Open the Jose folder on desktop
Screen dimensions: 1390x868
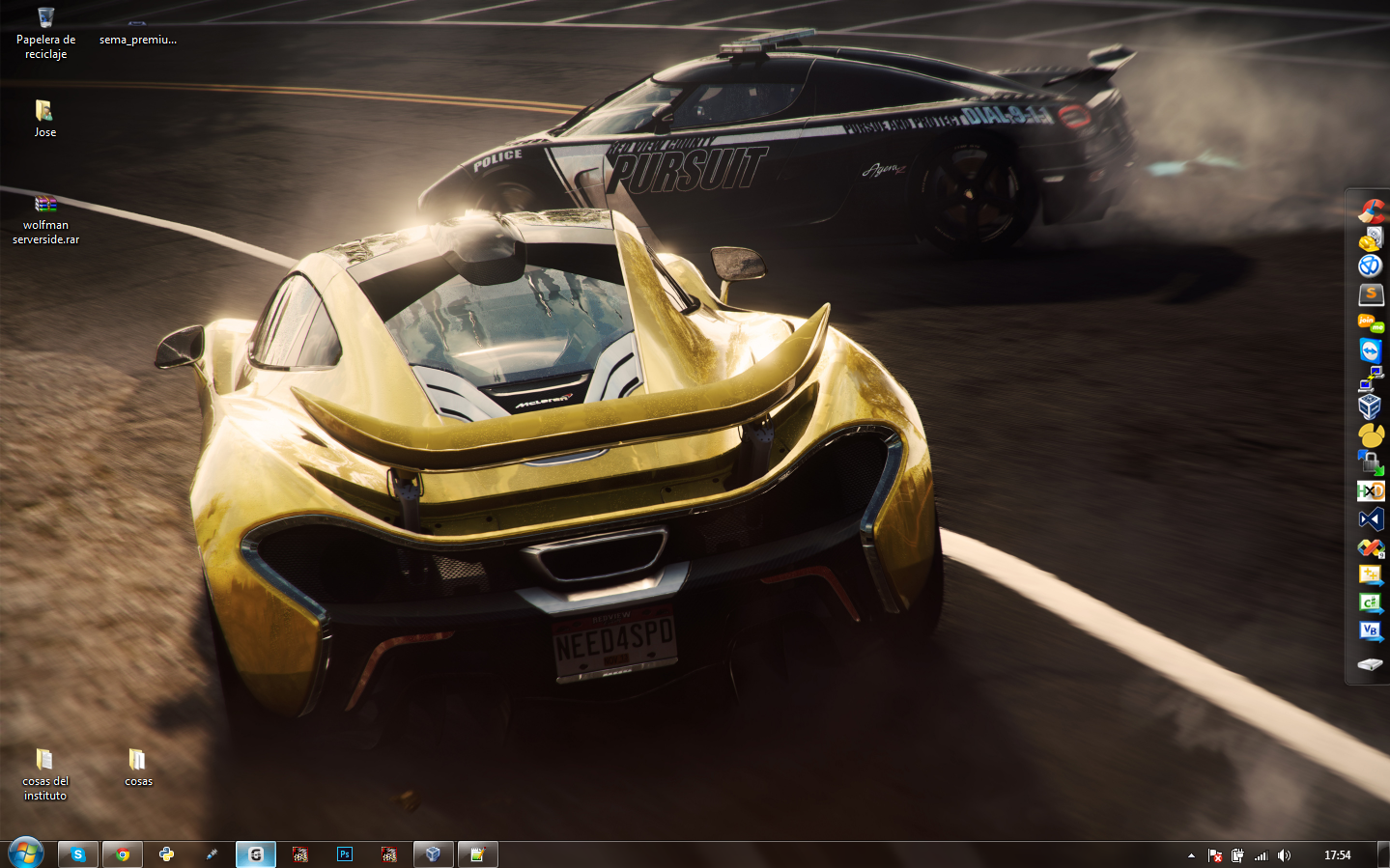tap(44, 119)
